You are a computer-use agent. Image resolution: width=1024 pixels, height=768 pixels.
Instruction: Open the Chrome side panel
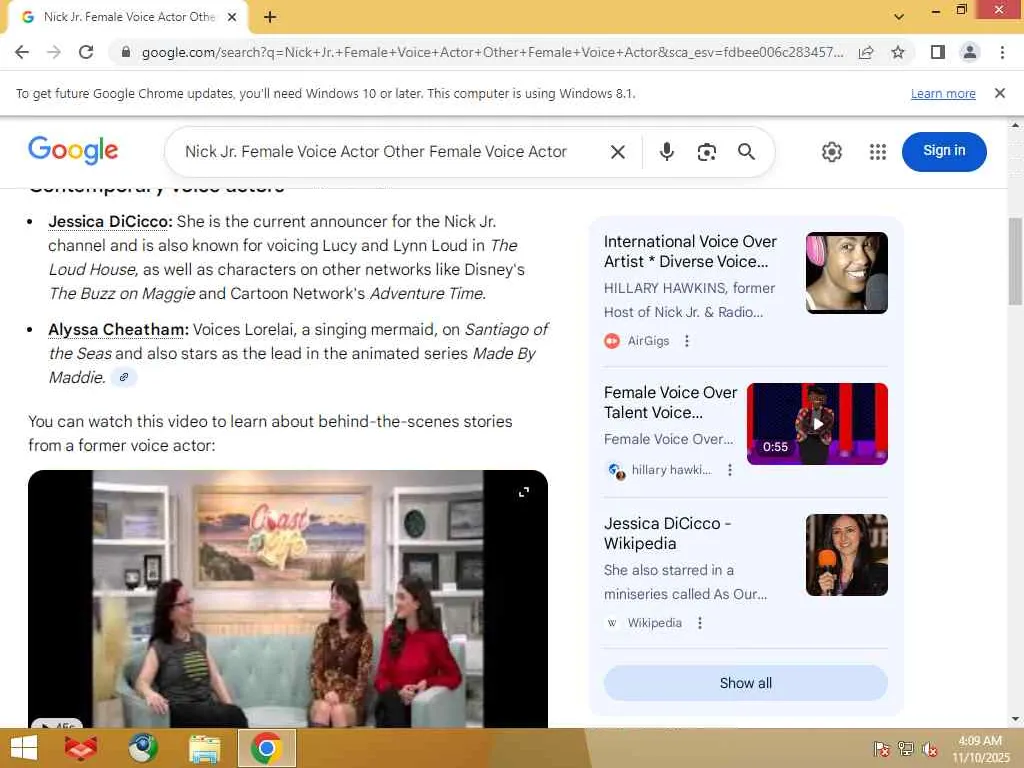pyautogui.click(x=938, y=52)
